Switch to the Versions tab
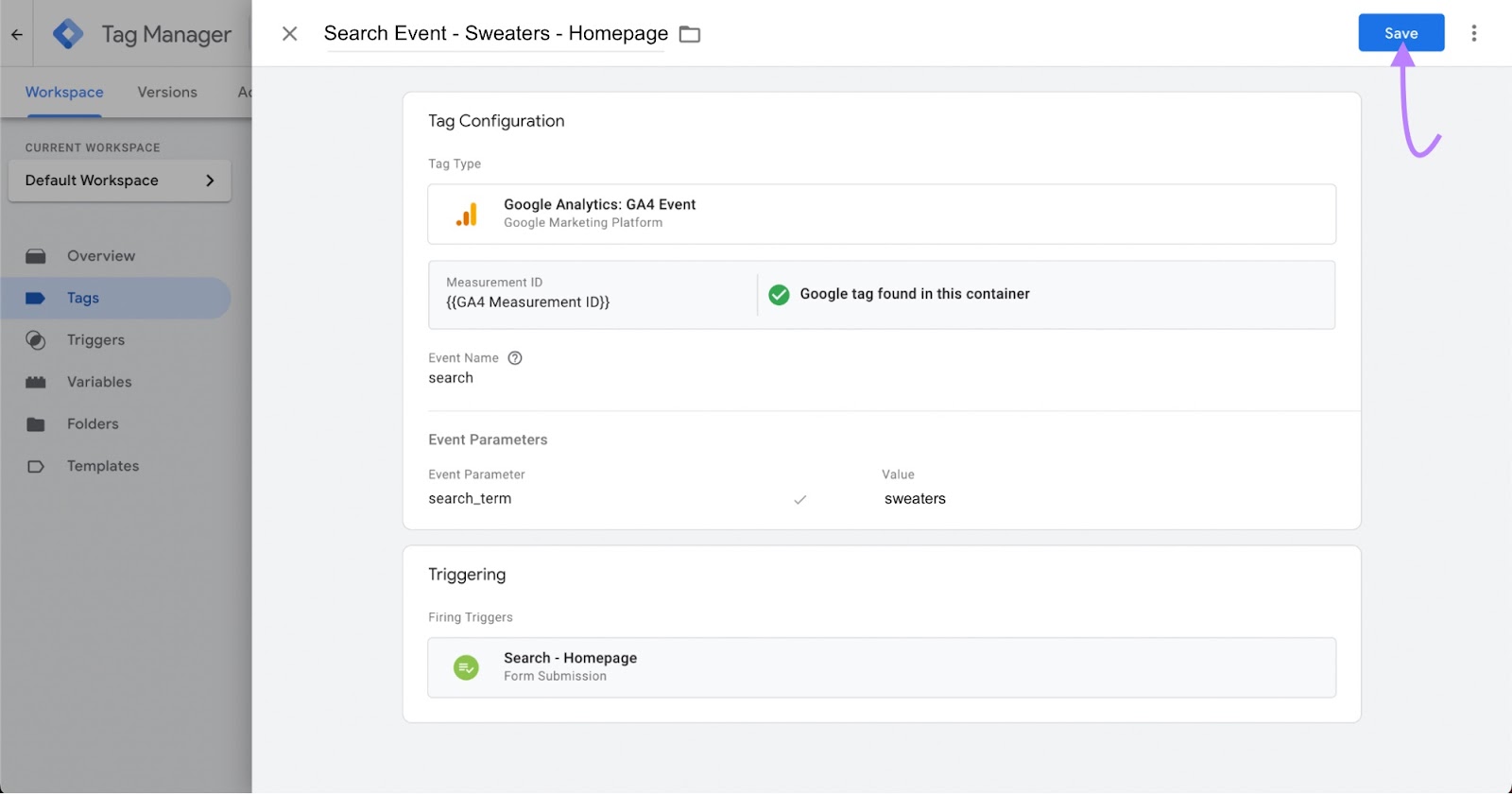Screen dimensions: 1512x794 click(x=167, y=93)
